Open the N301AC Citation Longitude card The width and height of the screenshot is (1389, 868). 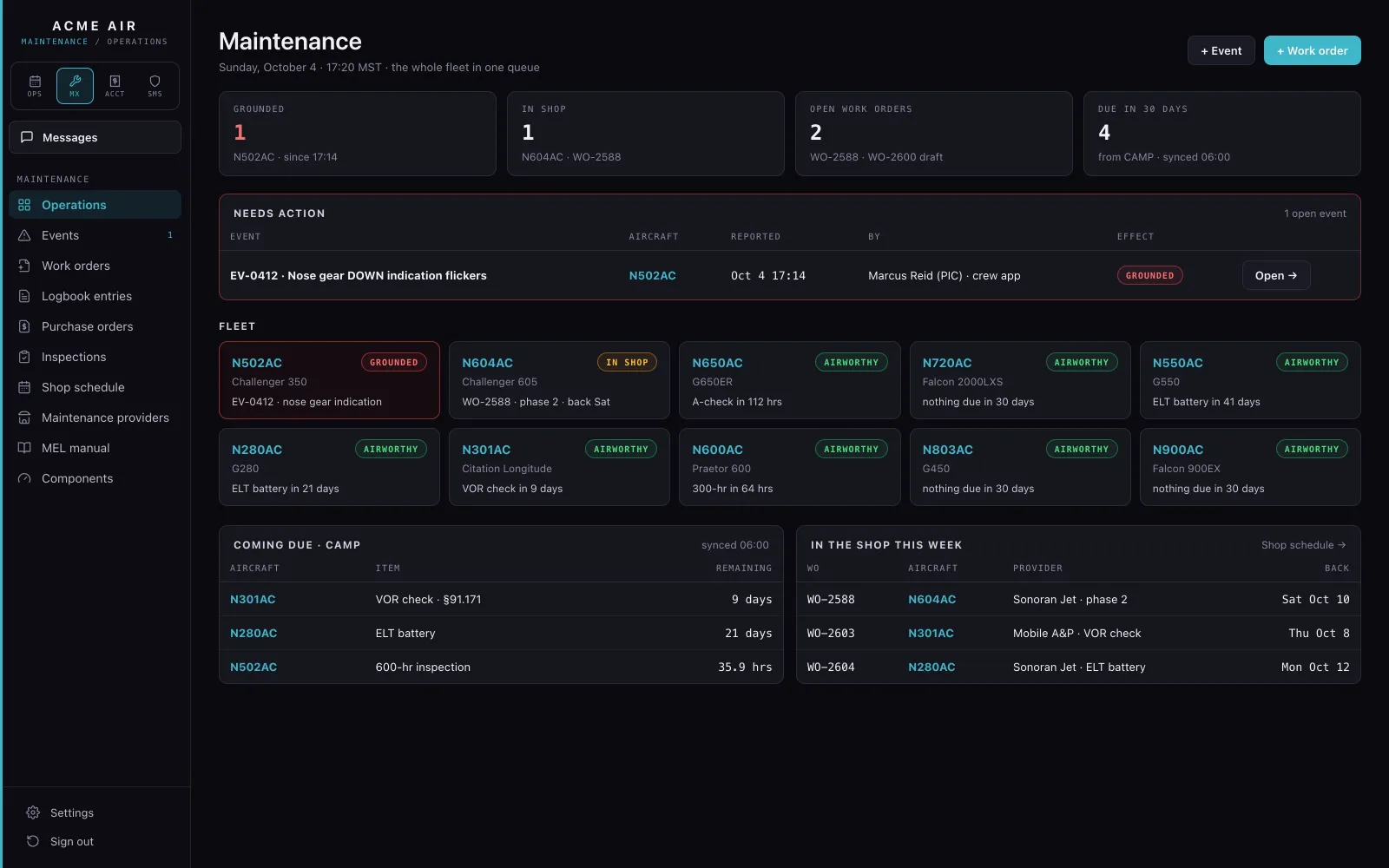[559, 467]
